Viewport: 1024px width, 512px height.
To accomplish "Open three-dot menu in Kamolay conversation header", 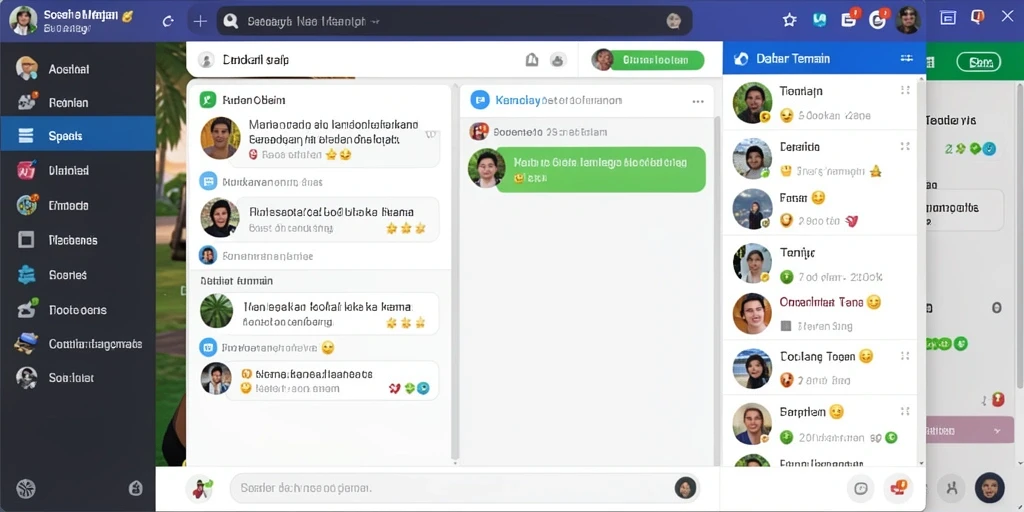I will (x=698, y=101).
